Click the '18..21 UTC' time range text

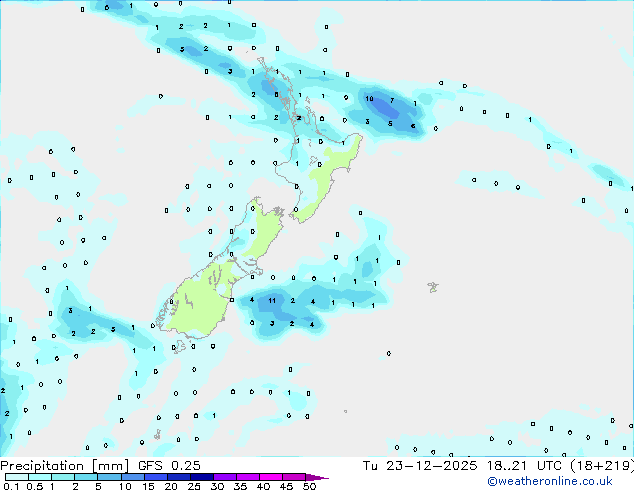coord(524,466)
